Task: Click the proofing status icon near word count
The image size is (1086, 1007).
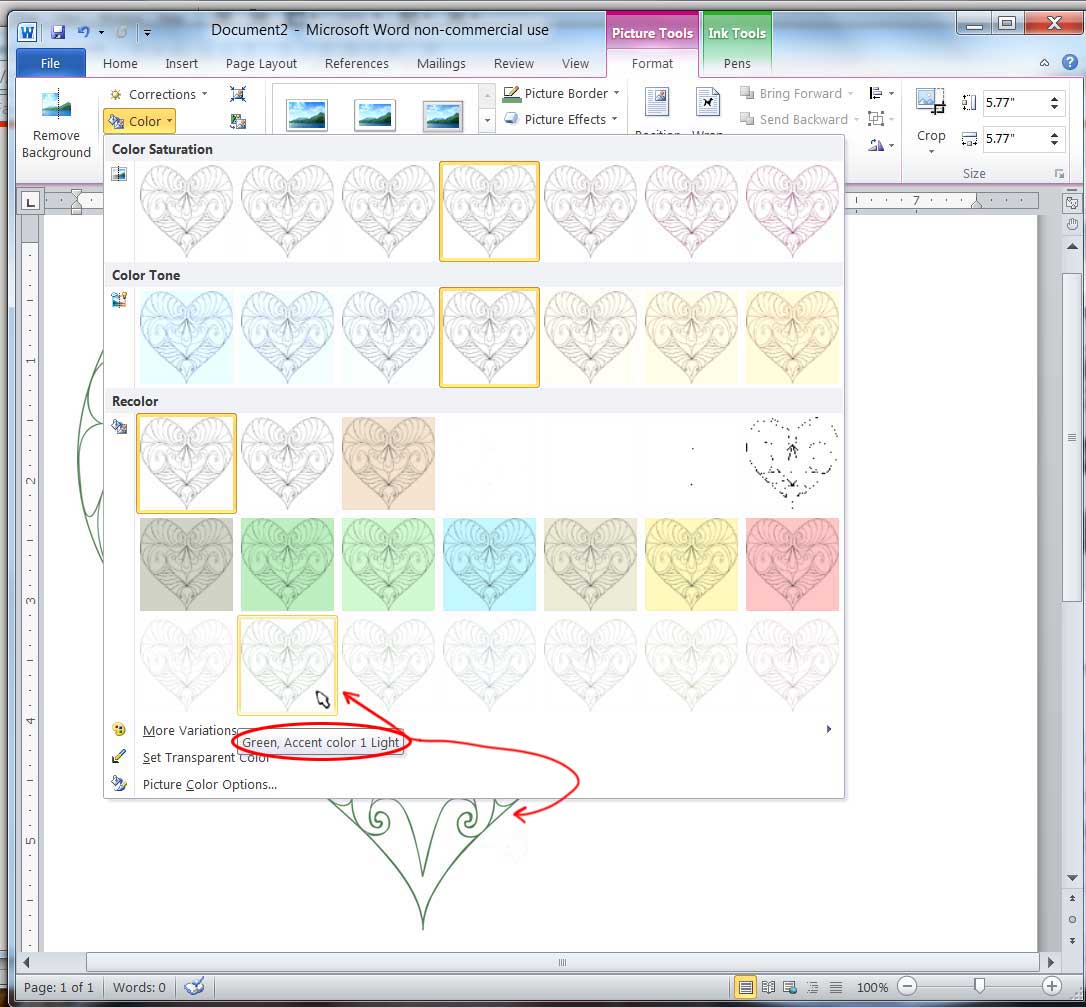Action: (x=194, y=987)
